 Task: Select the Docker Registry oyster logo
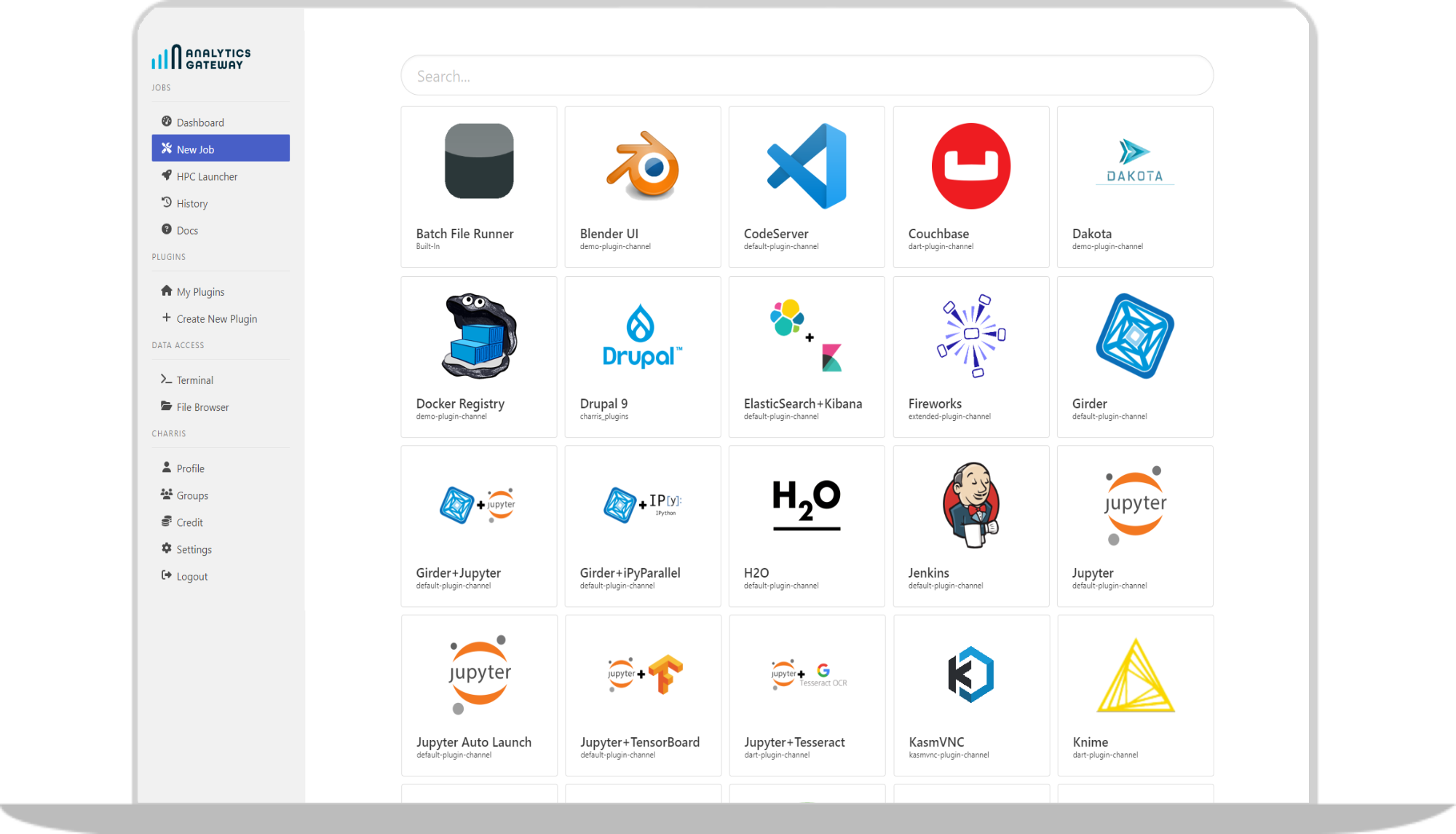pos(479,336)
